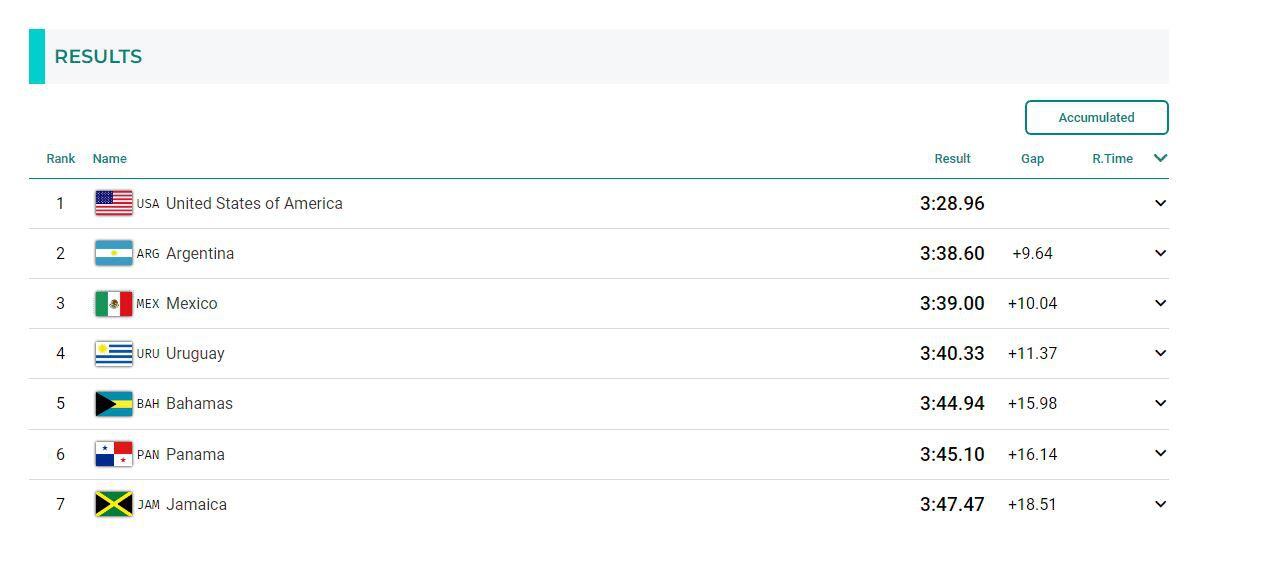Click the Jamaica flag icon
1287x576 pixels.
pyautogui.click(x=113, y=504)
